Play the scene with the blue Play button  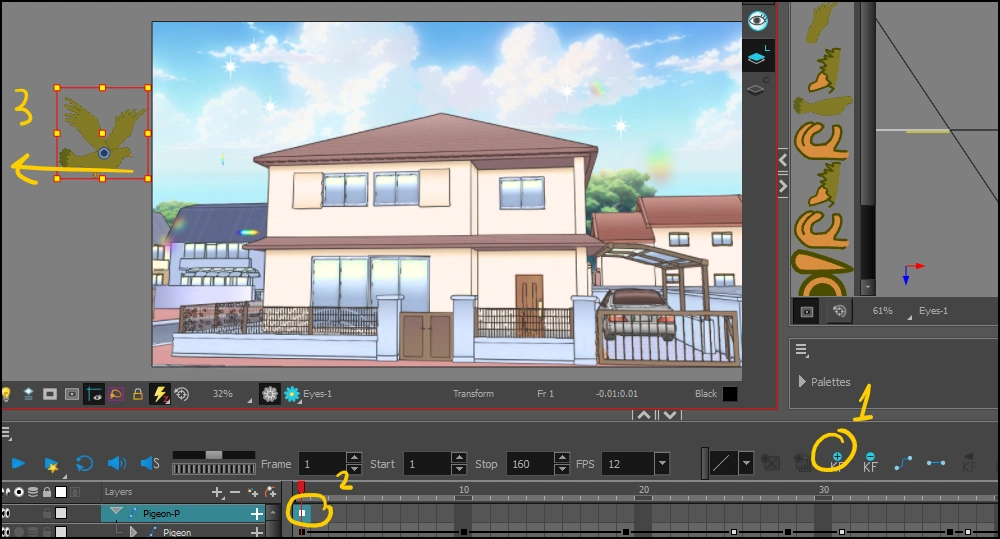click(18, 464)
